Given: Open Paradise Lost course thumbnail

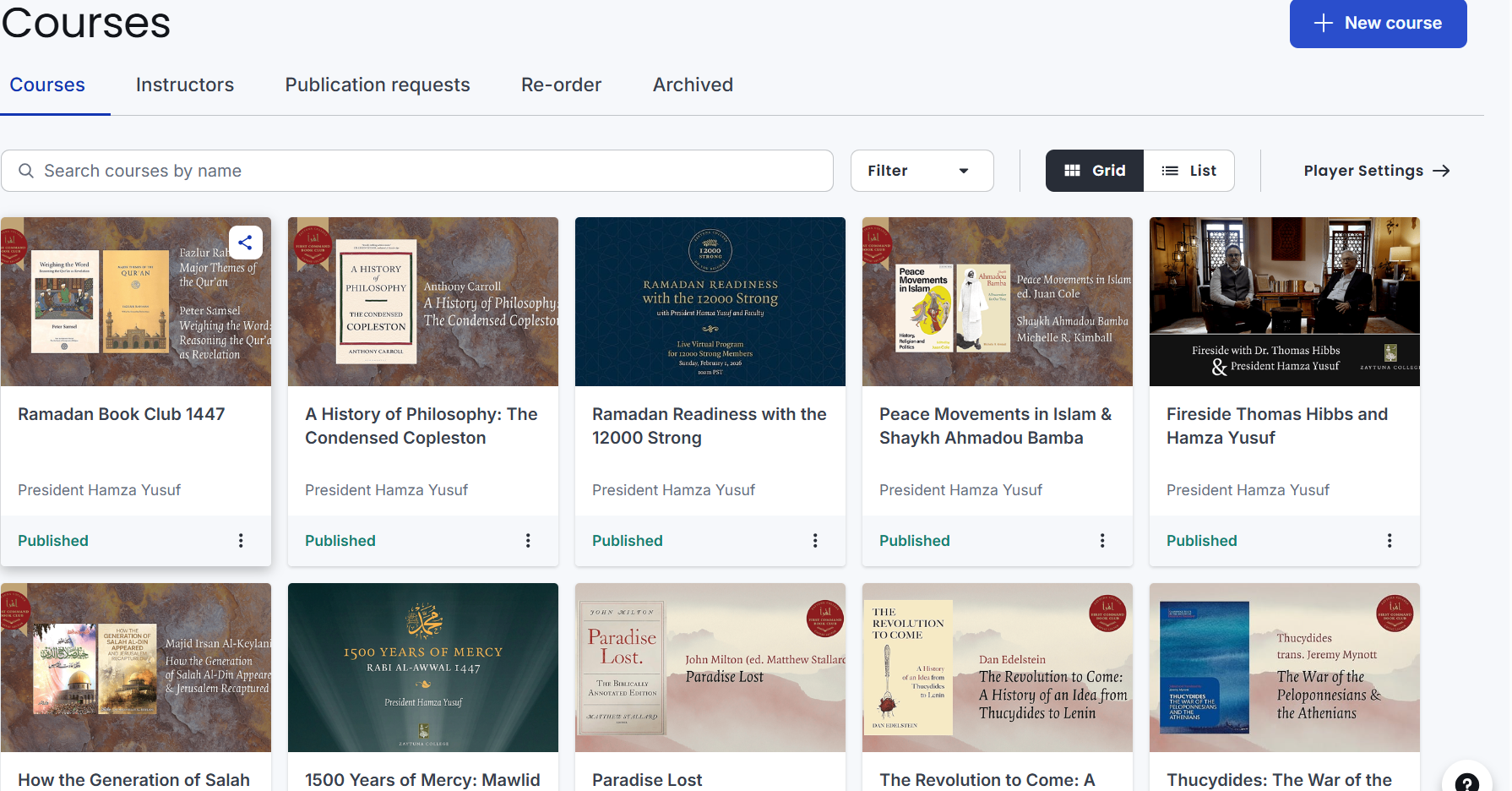Looking at the screenshot, I should click(710, 668).
